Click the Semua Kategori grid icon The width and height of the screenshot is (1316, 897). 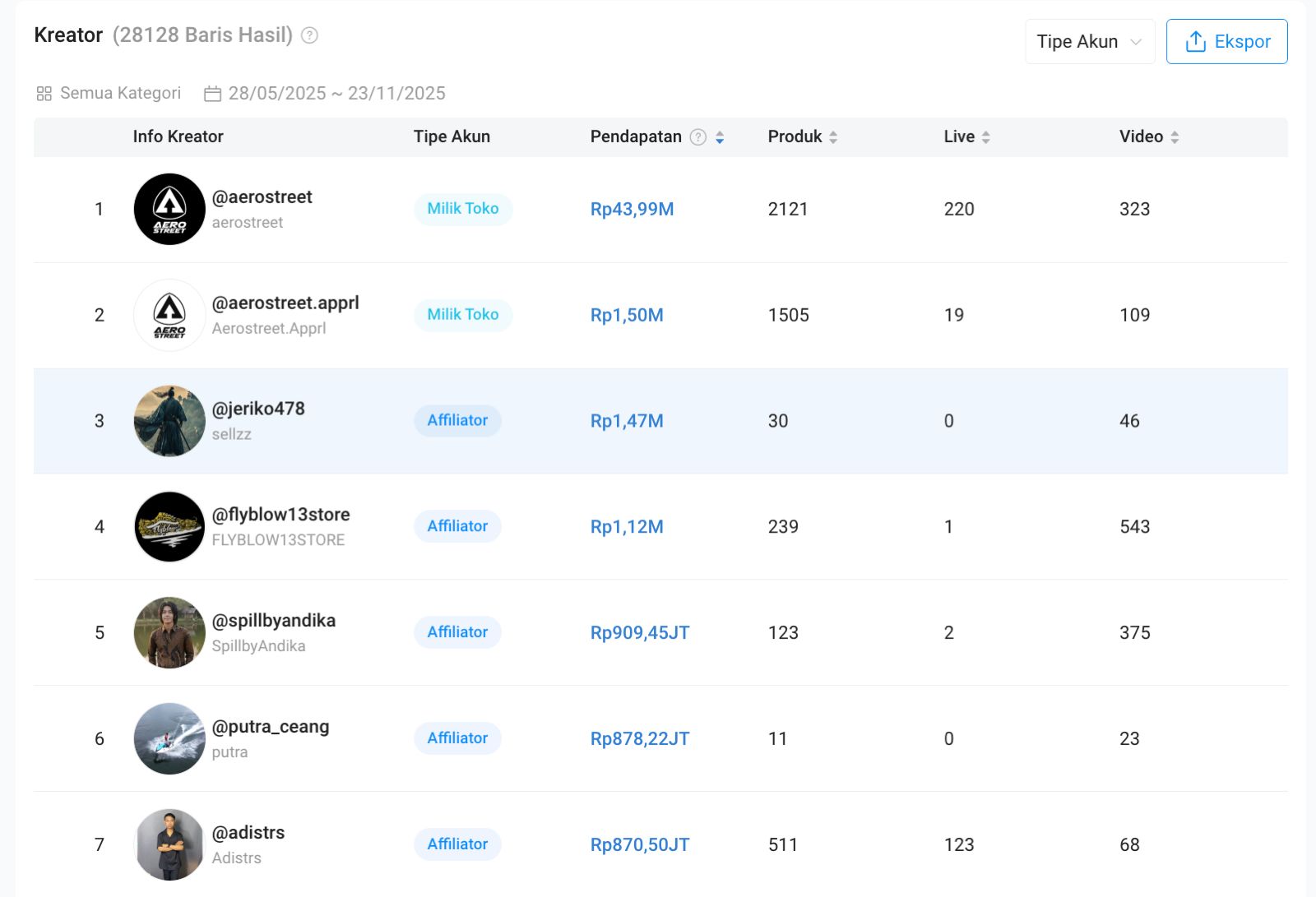(44, 94)
